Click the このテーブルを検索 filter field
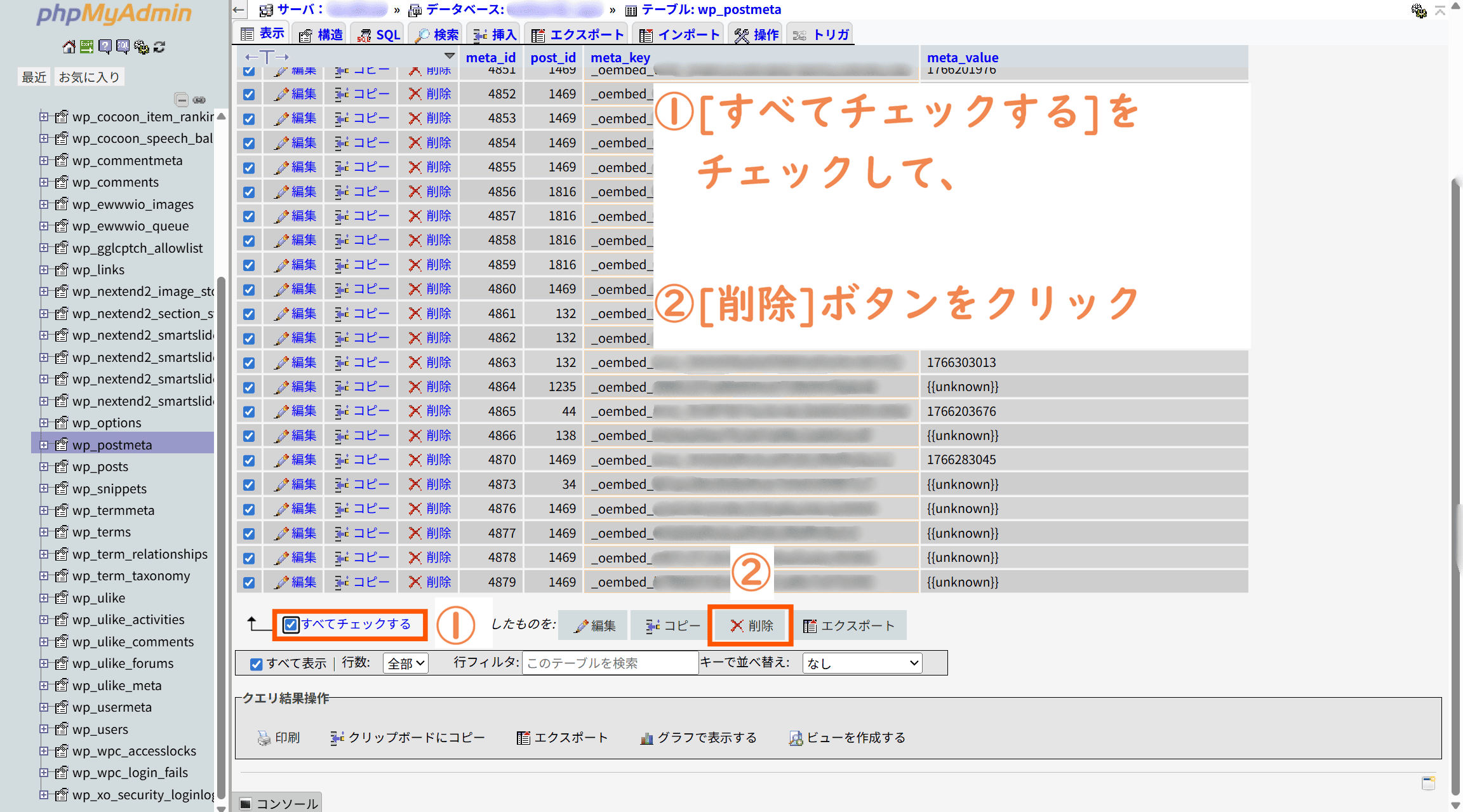The image size is (1463, 812). coord(609,663)
